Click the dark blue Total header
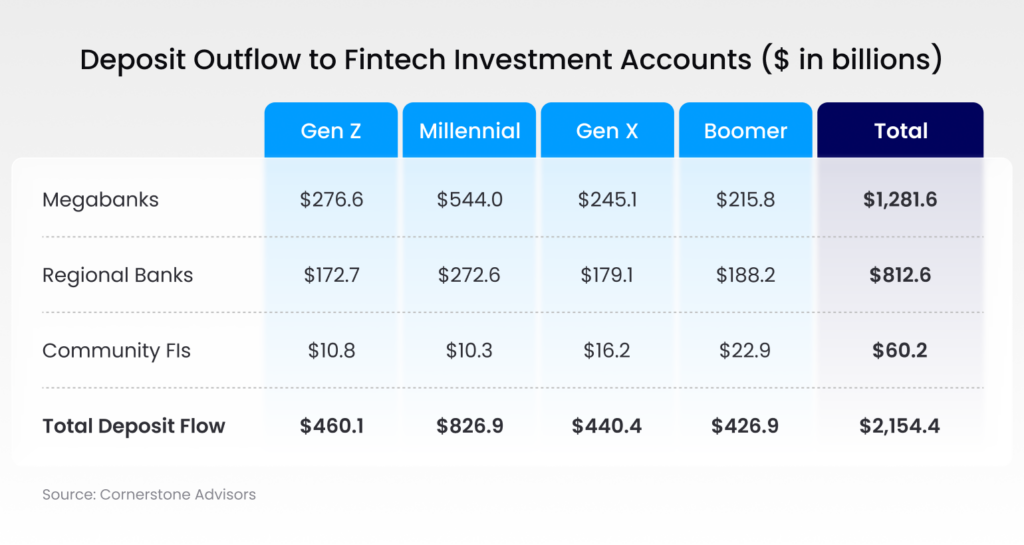The width and height of the screenshot is (1024, 545). [x=900, y=131]
